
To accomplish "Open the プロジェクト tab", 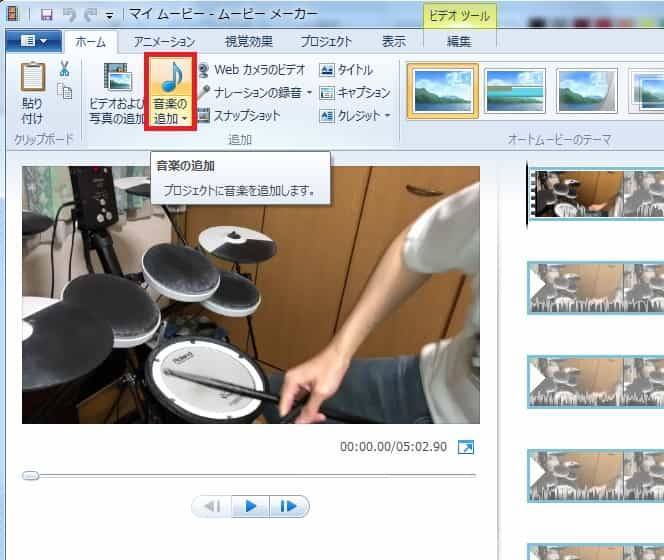I will click(326, 42).
